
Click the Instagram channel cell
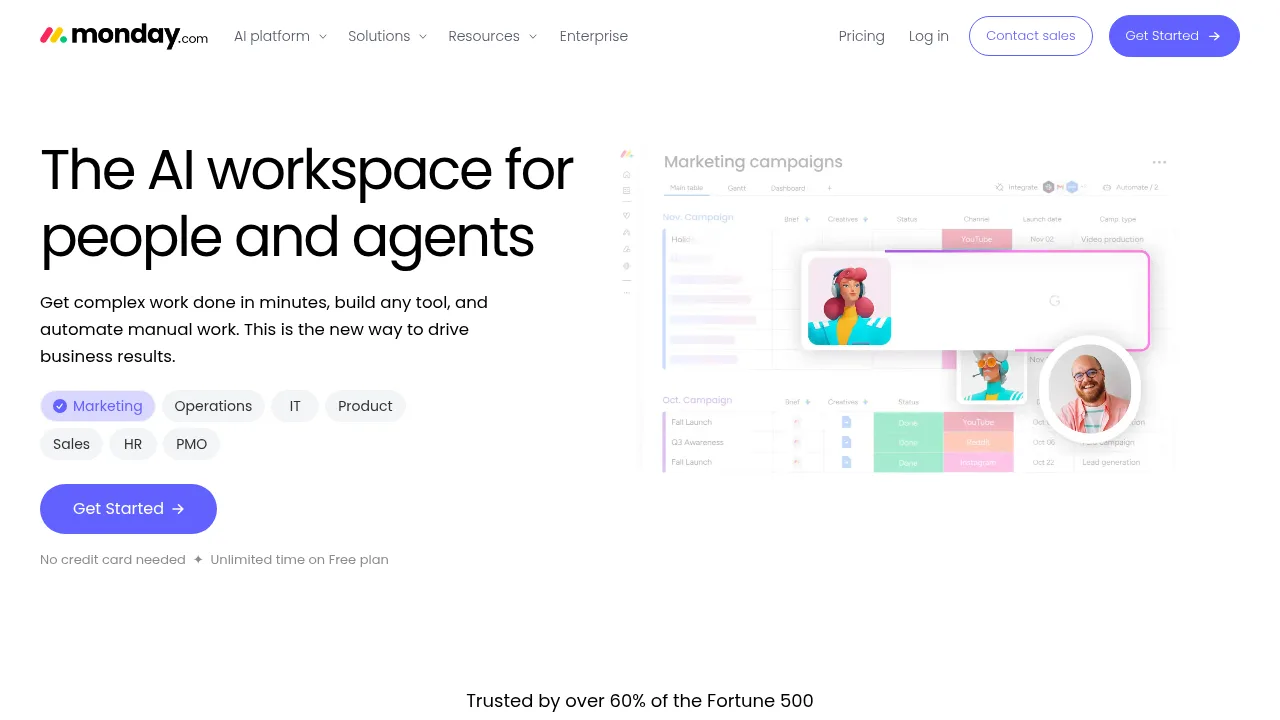[x=977, y=462]
